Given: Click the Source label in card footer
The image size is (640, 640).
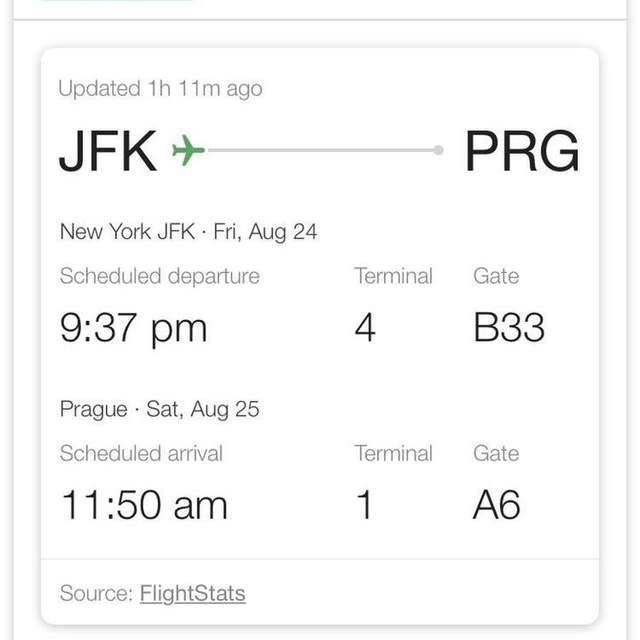Looking at the screenshot, I should click(96, 593).
